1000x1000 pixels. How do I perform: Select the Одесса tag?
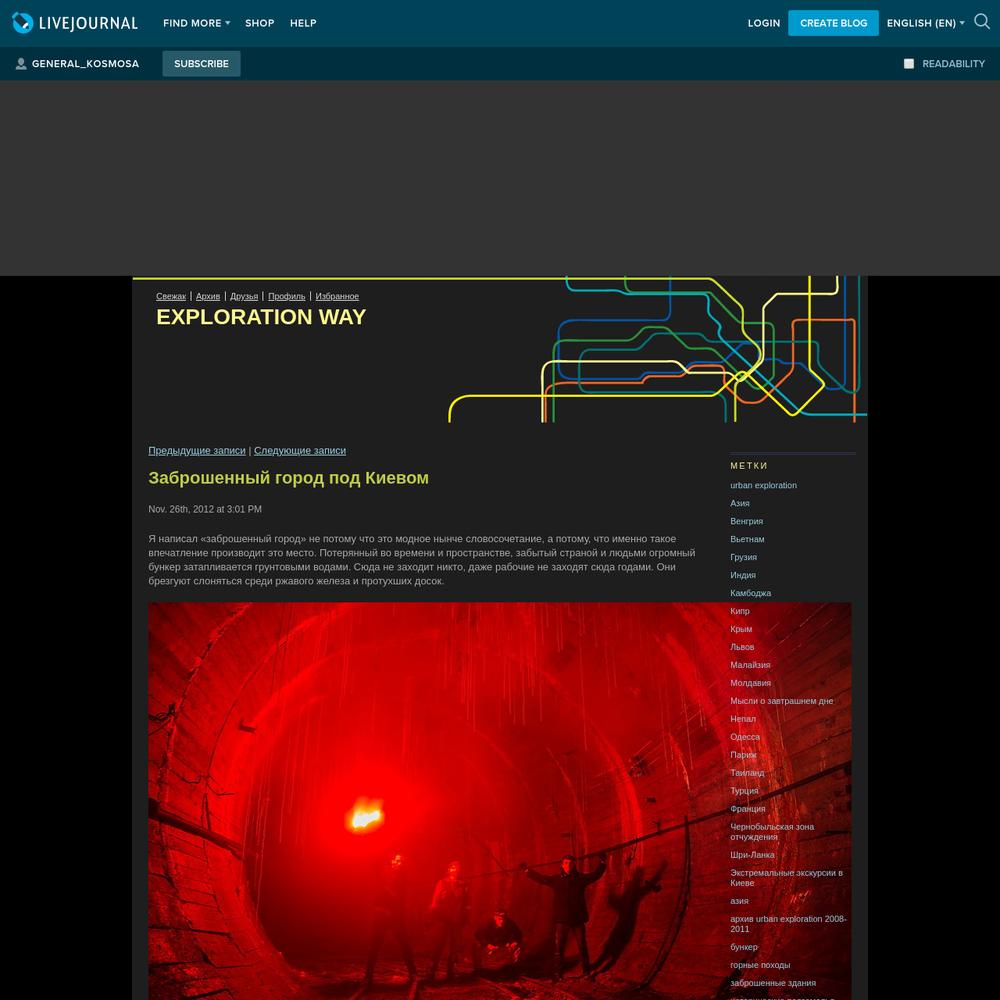[745, 737]
